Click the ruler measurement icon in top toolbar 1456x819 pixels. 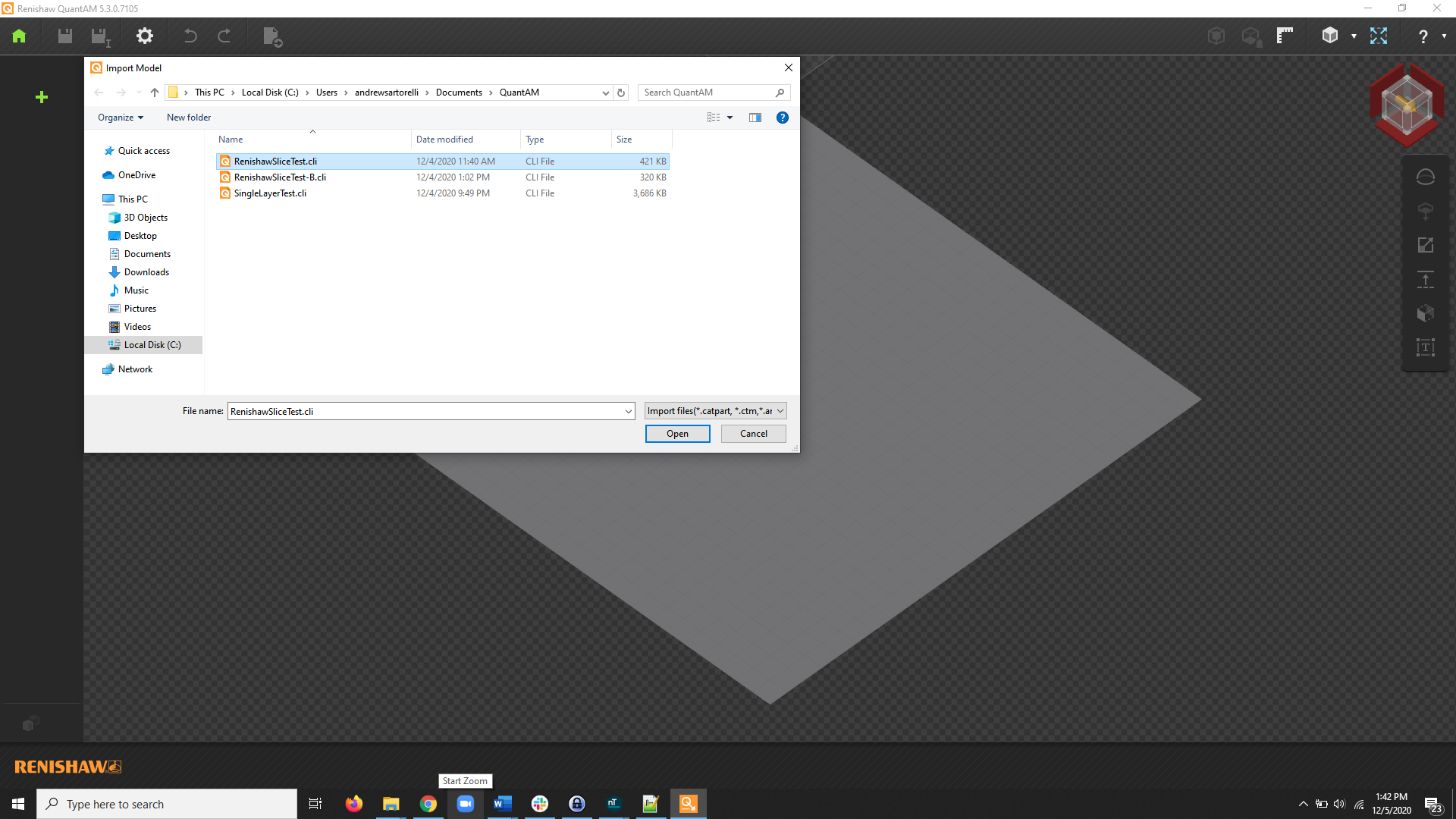[x=1285, y=36]
